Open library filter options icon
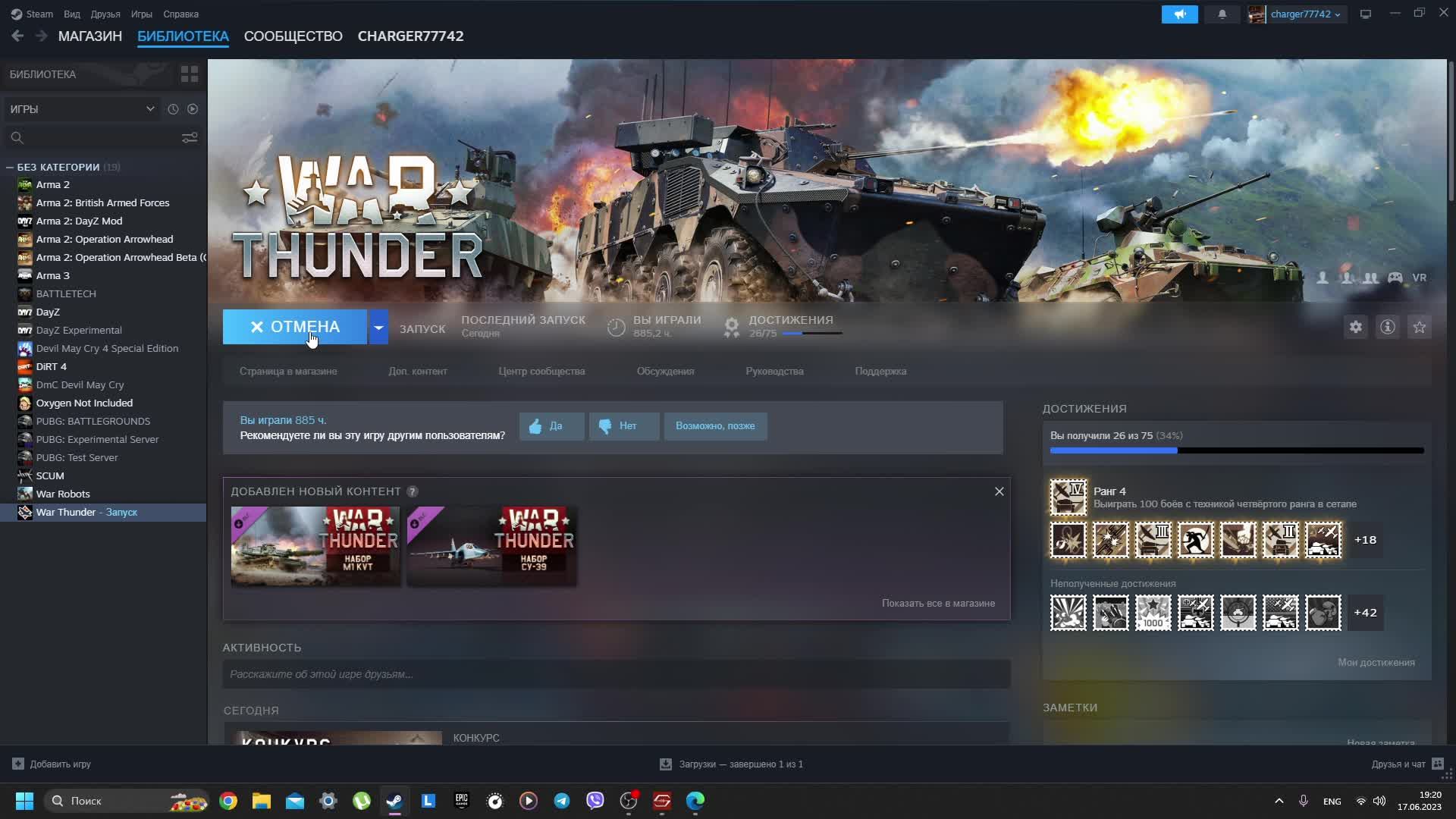1456x819 pixels. pos(189,137)
